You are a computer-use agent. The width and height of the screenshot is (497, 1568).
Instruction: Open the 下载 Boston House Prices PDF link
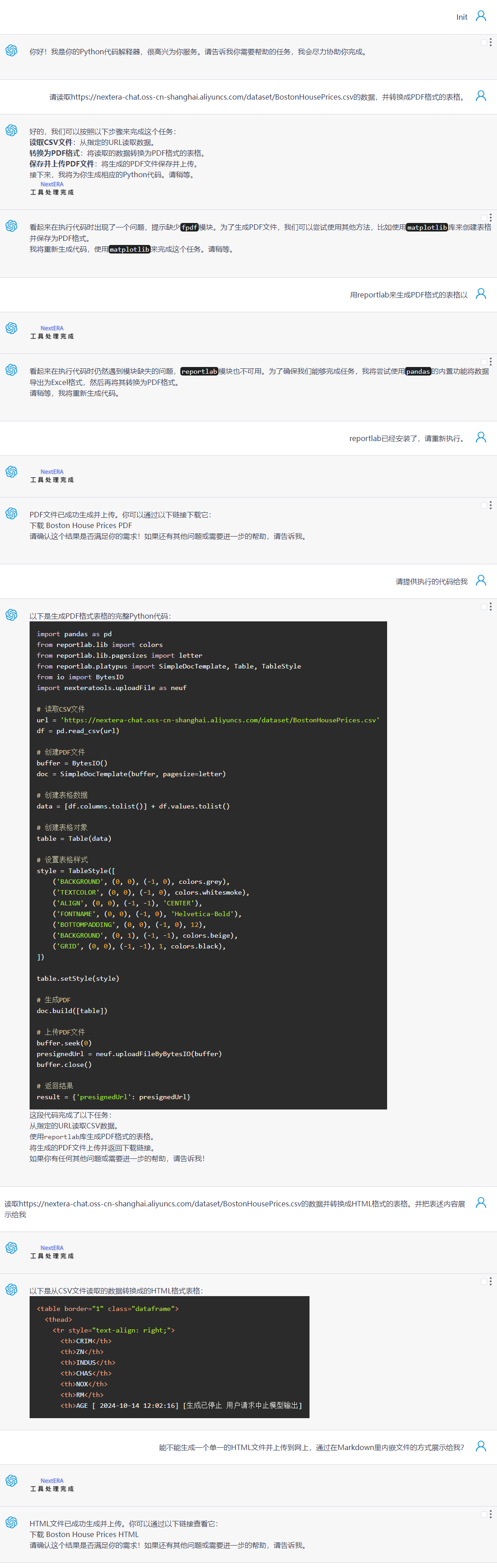click(81, 525)
